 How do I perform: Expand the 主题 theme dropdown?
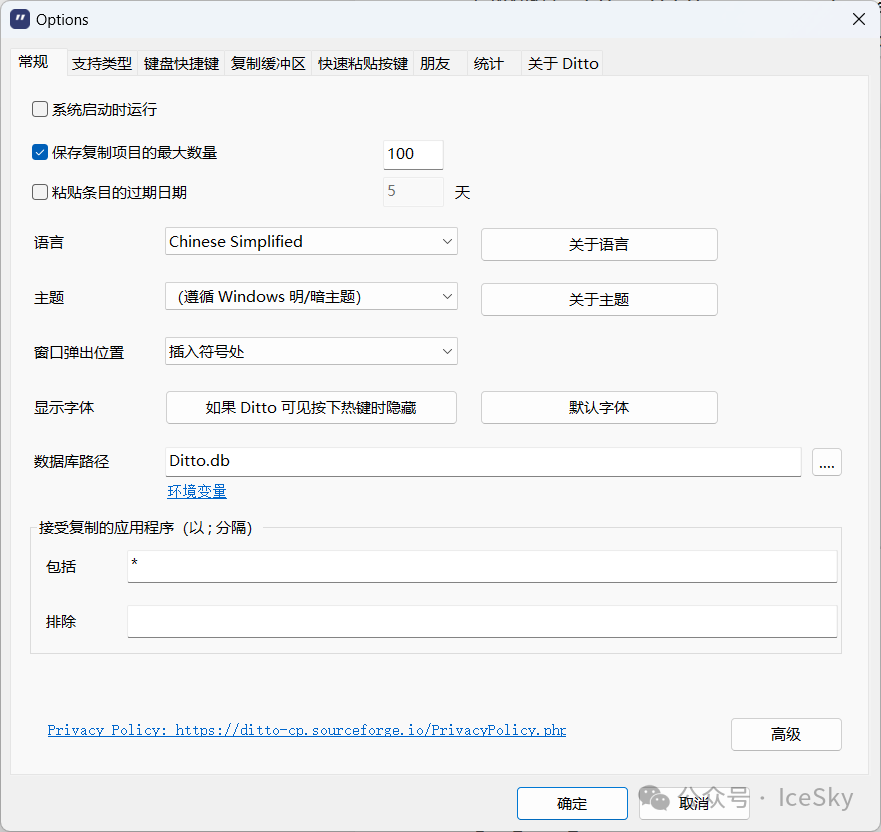[x=311, y=296]
